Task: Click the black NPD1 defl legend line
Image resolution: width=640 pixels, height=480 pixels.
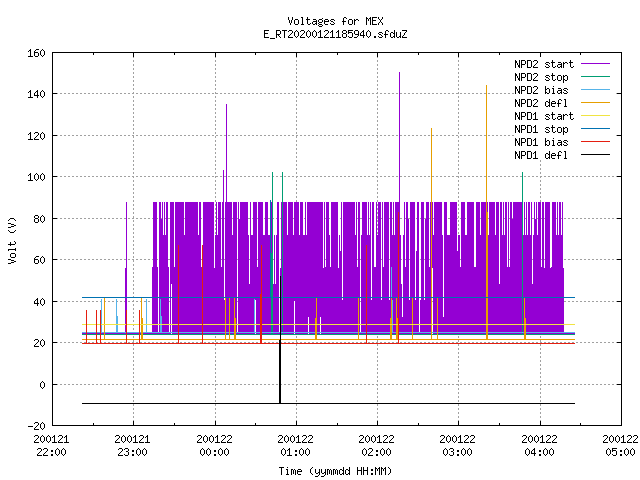Action: (x=596, y=155)
